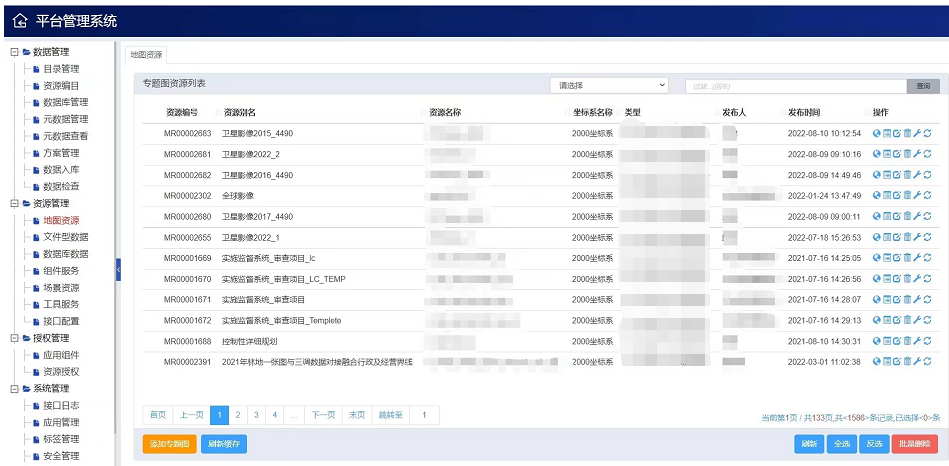Open detail window icon for MR00002683 row
This screenshot has width=949, height=466.
(887, 133)
